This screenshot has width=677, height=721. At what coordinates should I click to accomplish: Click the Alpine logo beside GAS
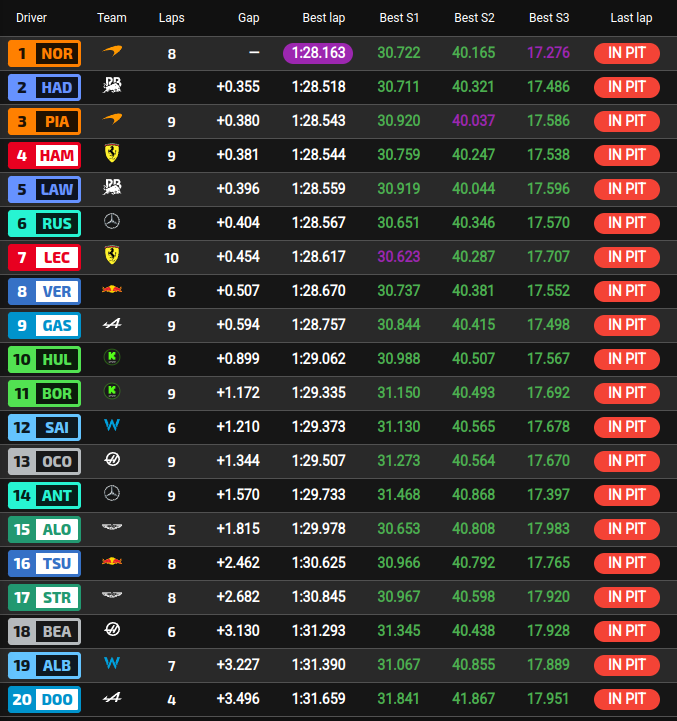point(112,324)
